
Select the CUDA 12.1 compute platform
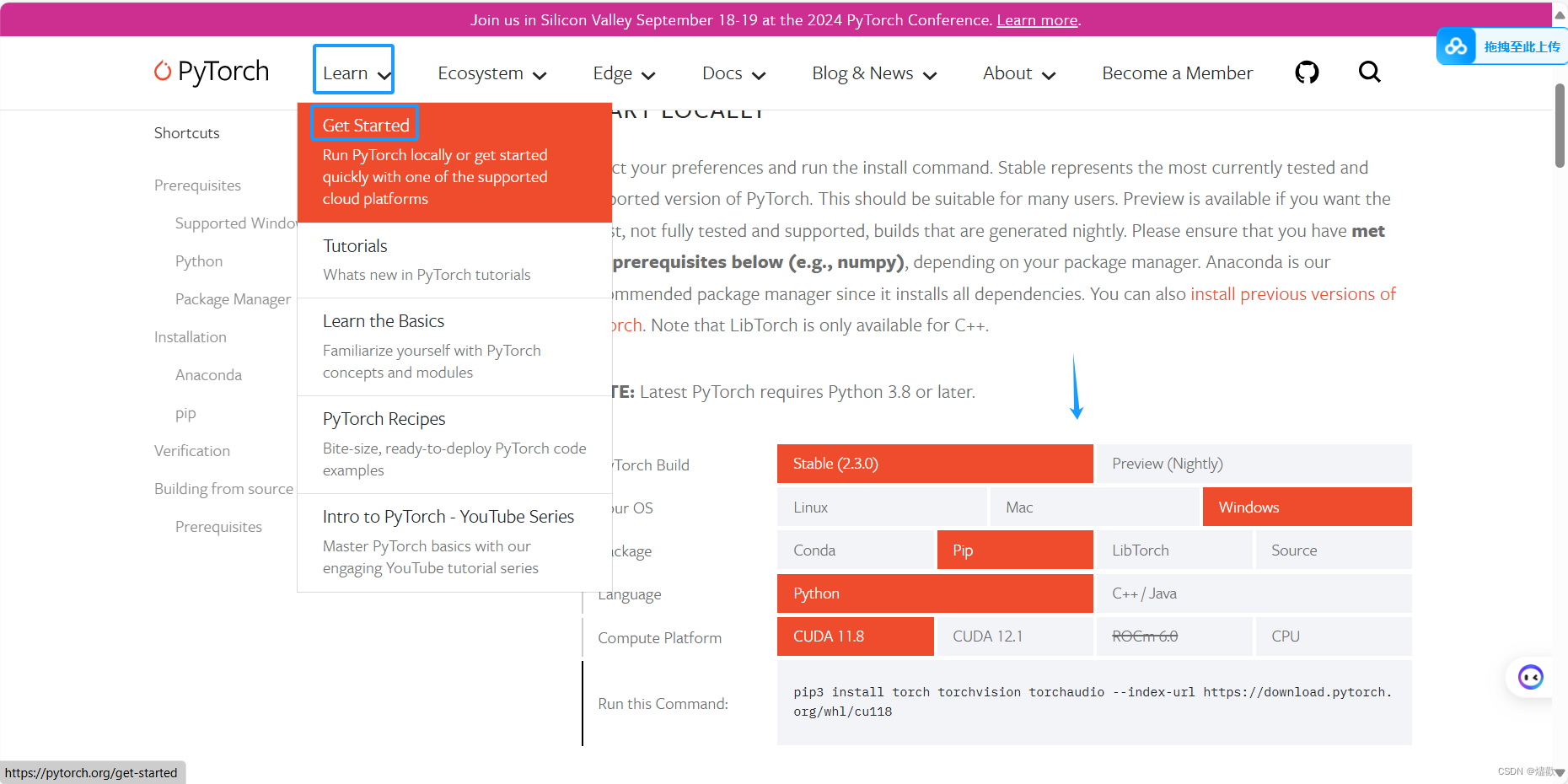click(1014, 636)
